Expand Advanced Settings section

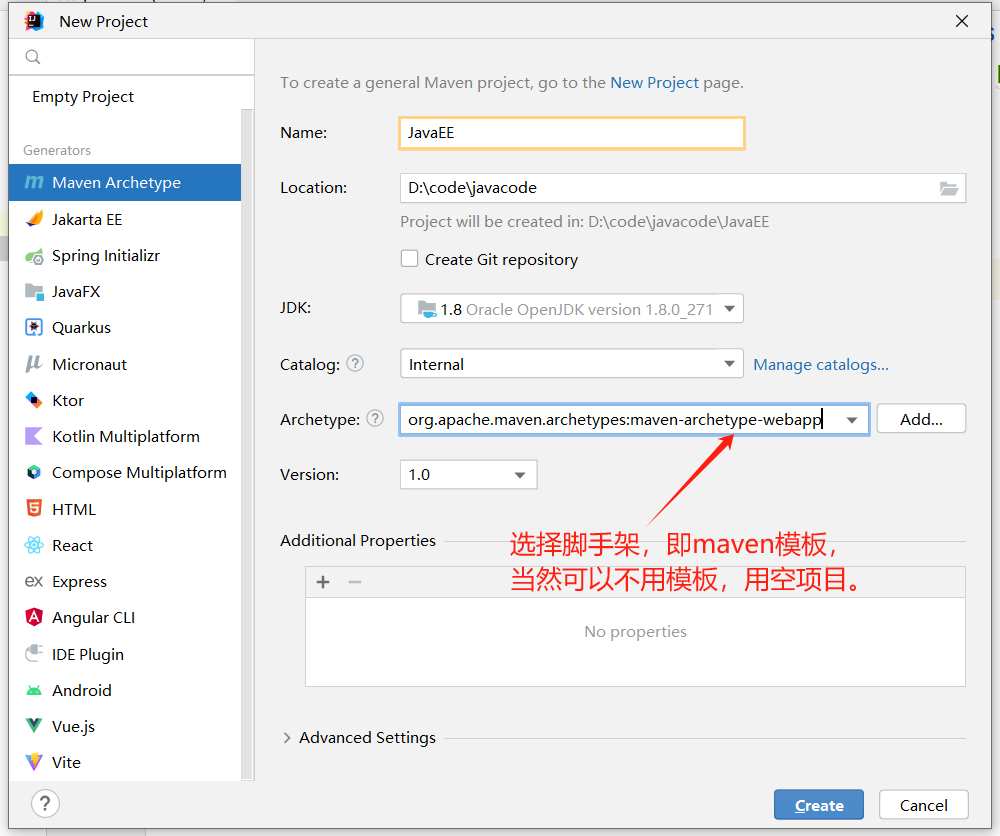(x=286, y=738)
